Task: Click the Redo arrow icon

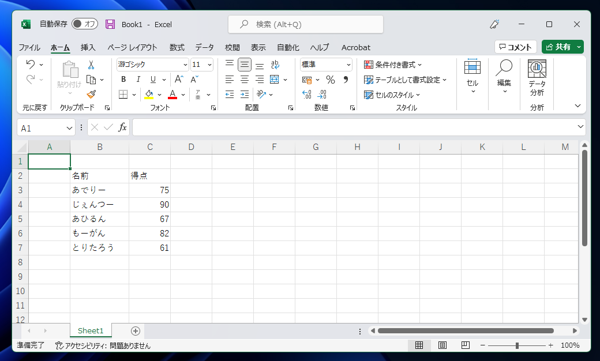Action: click(x=30, y=79)
